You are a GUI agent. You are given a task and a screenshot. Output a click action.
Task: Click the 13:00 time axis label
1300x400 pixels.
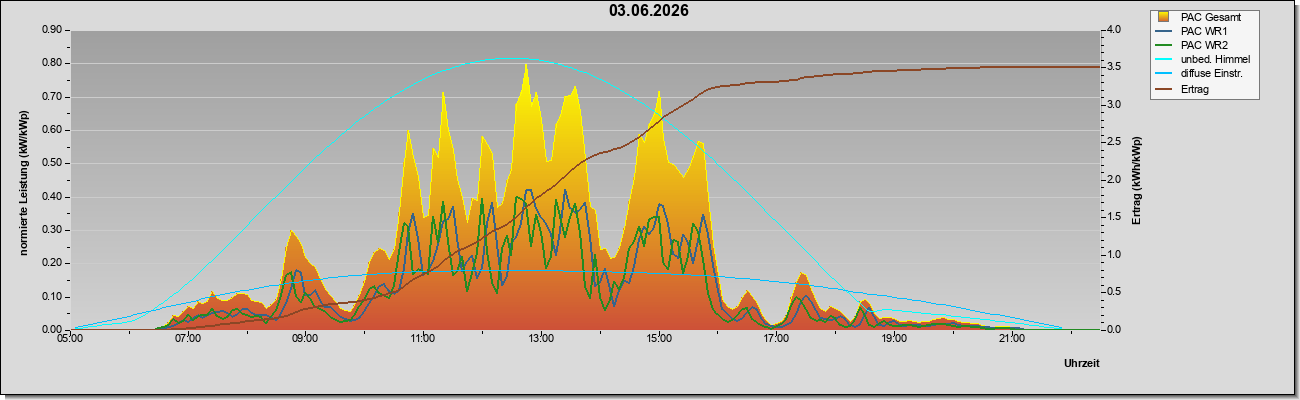[540, 339]
